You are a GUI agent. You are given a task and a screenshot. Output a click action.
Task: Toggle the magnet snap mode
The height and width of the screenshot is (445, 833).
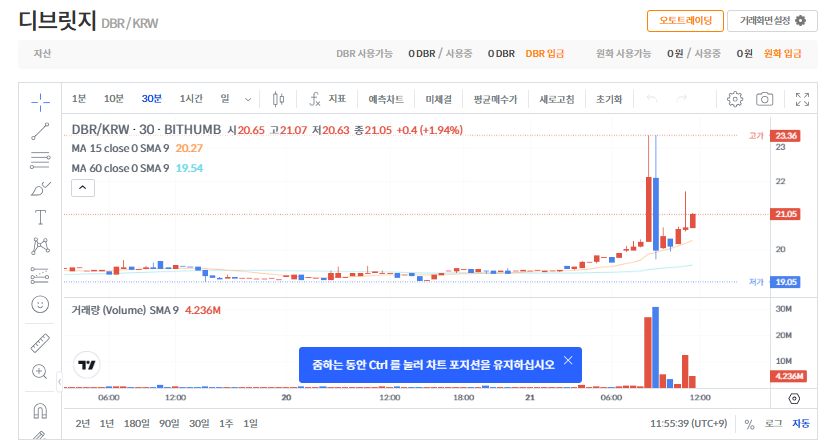point(40,410)
